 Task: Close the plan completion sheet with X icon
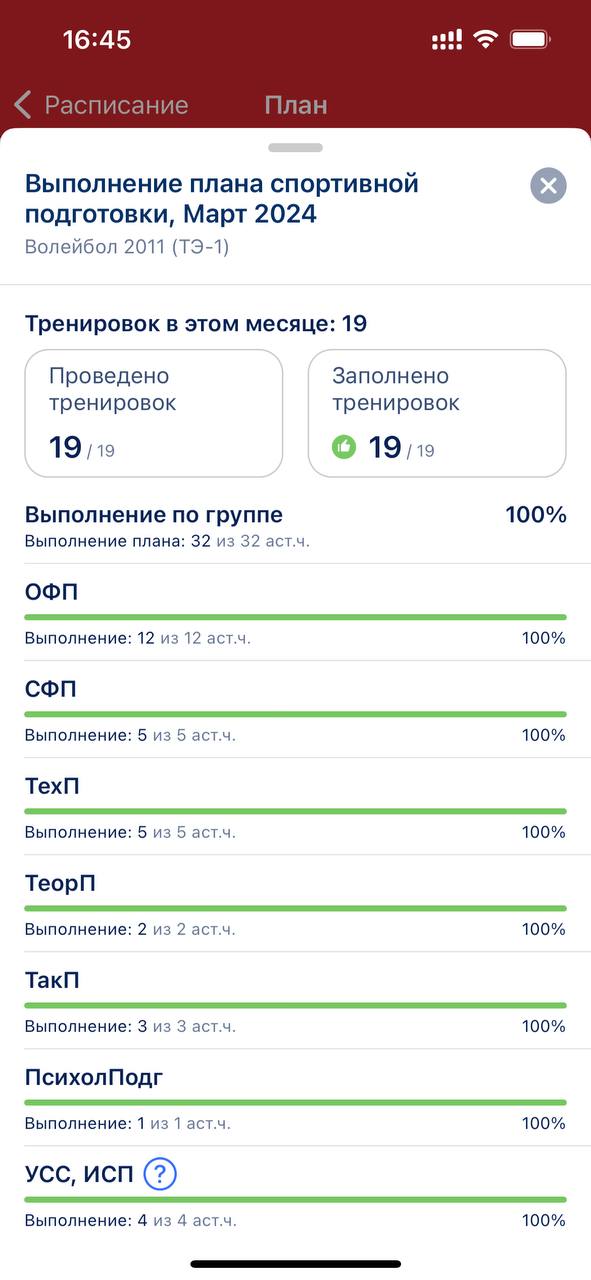(548, 186)
